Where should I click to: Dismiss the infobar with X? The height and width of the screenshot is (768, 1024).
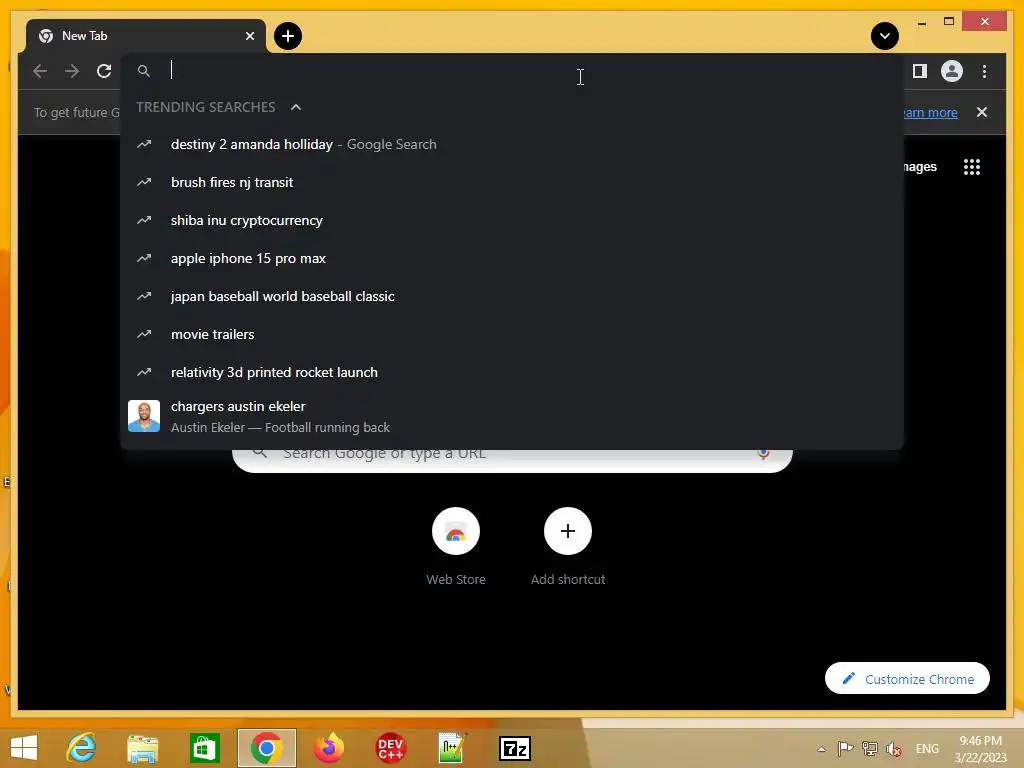pos(982,112)
